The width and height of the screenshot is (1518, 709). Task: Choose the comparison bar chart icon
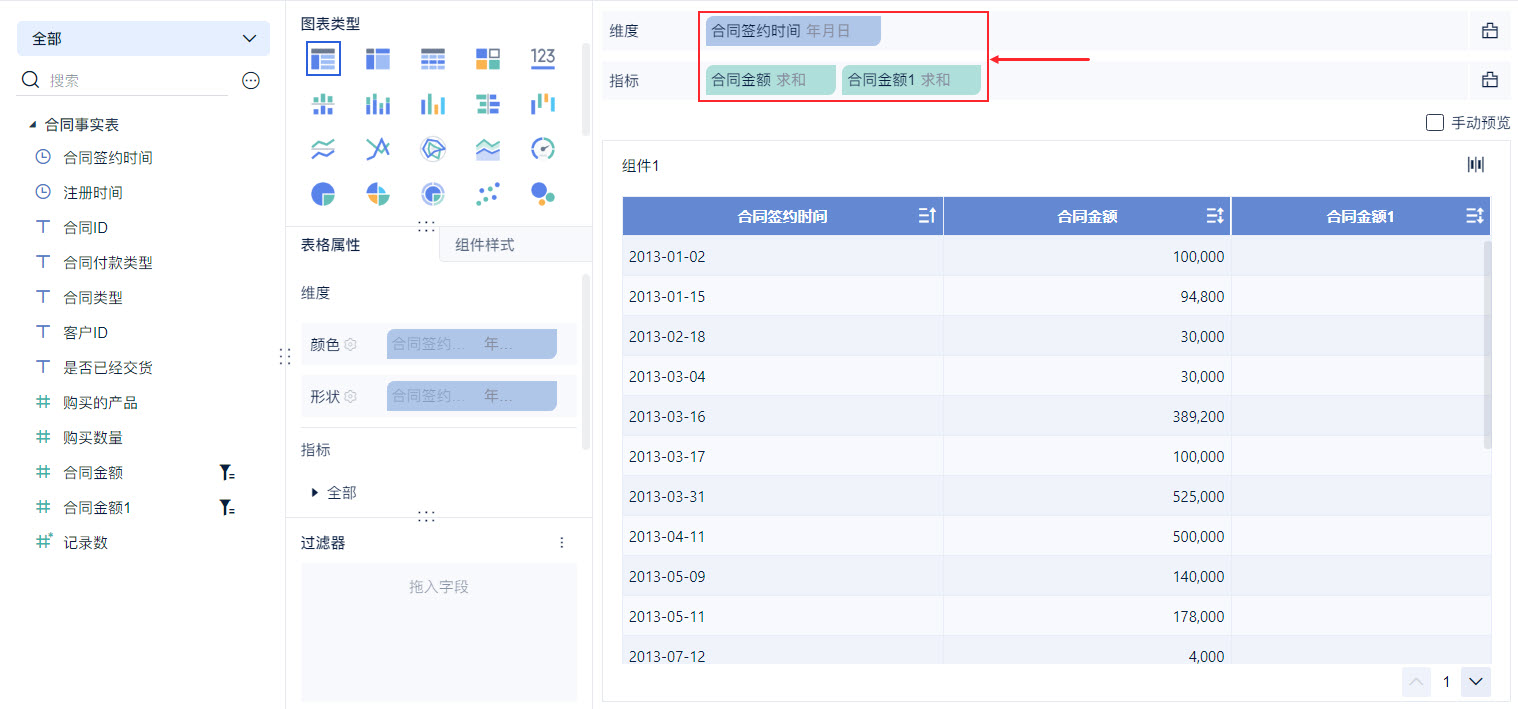(x=488, y=104)
